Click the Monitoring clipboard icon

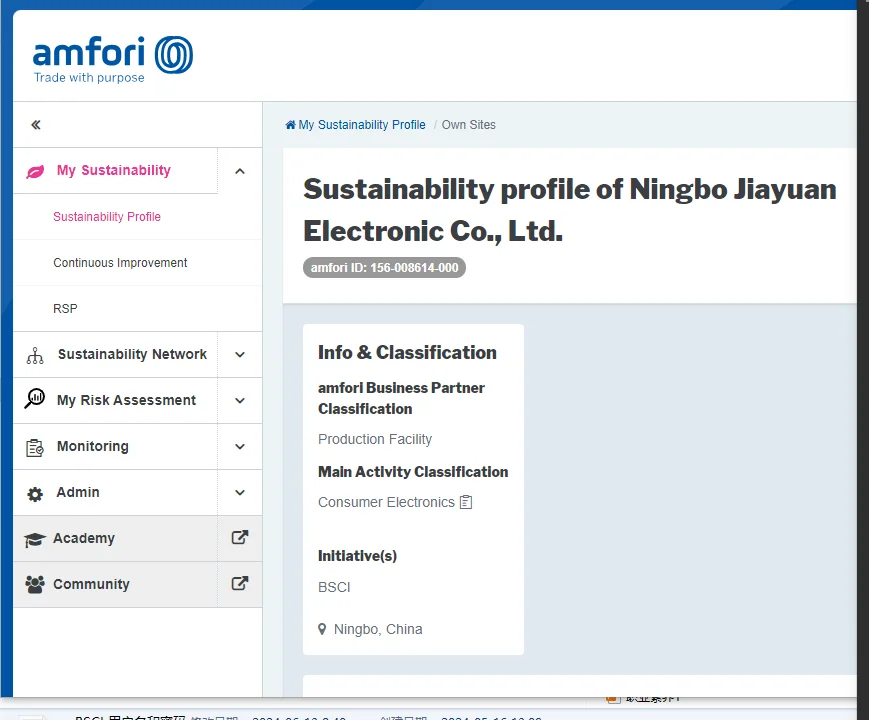tap(35, 447)
